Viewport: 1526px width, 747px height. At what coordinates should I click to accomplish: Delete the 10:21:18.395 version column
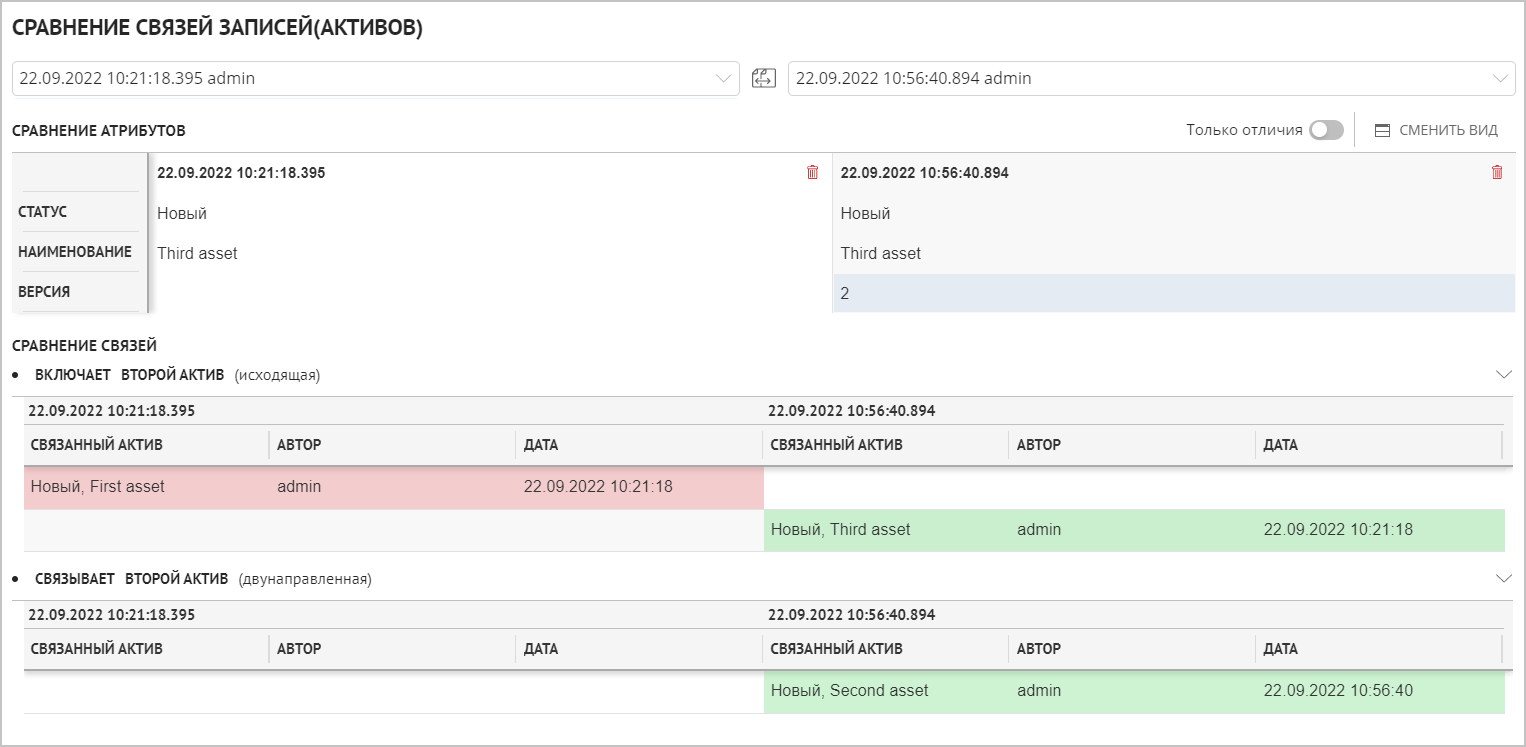click(812, 172)
